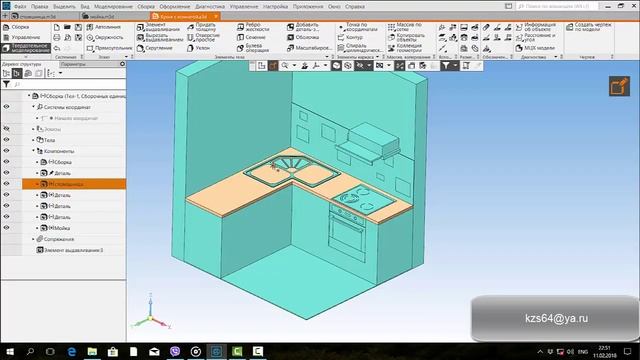This screenshot has height=360, width=640.
Task: Expand the Эскизы tree node
Action: (x=33, y=129)
